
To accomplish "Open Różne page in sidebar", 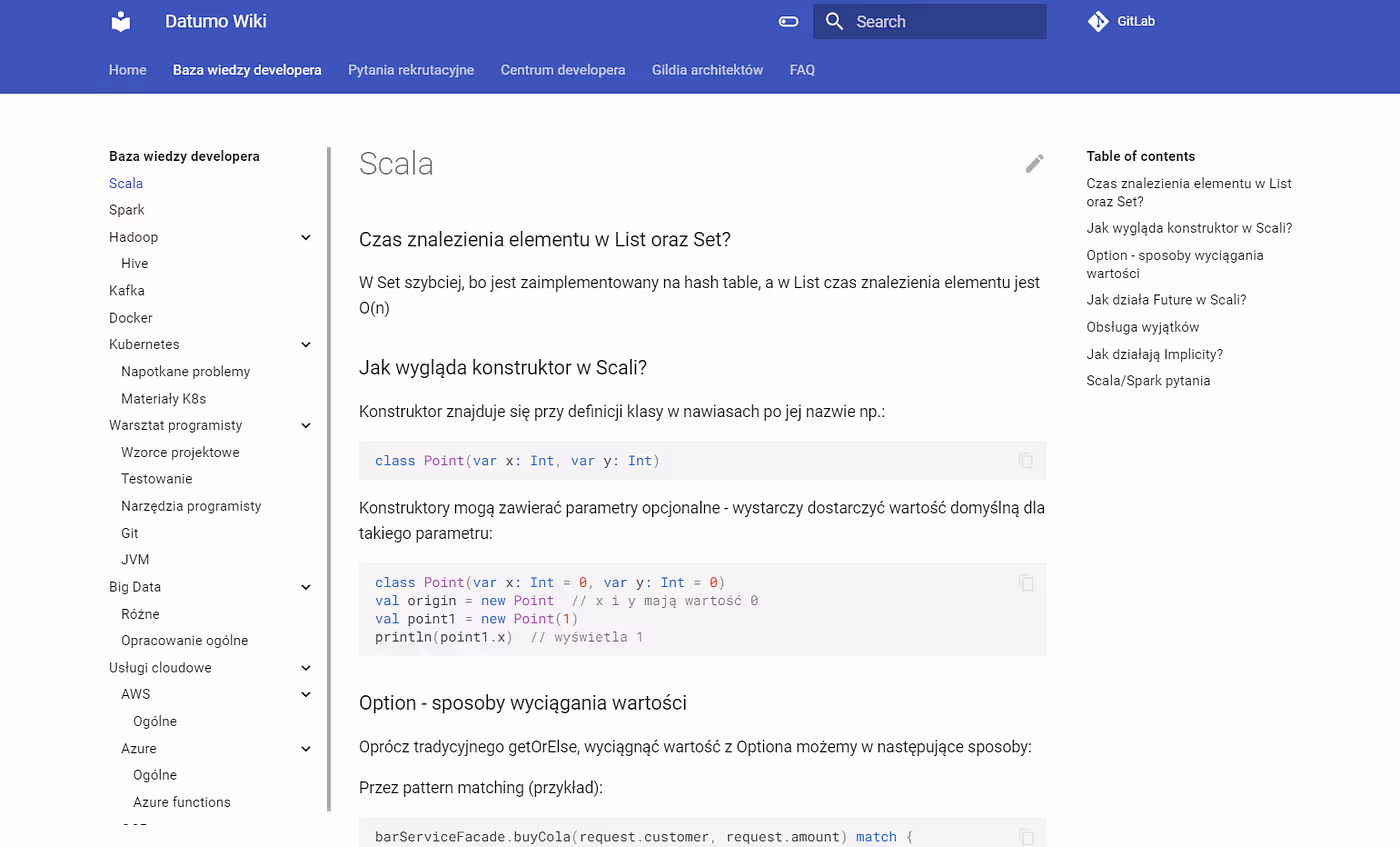I will click(x=140, y=614).
